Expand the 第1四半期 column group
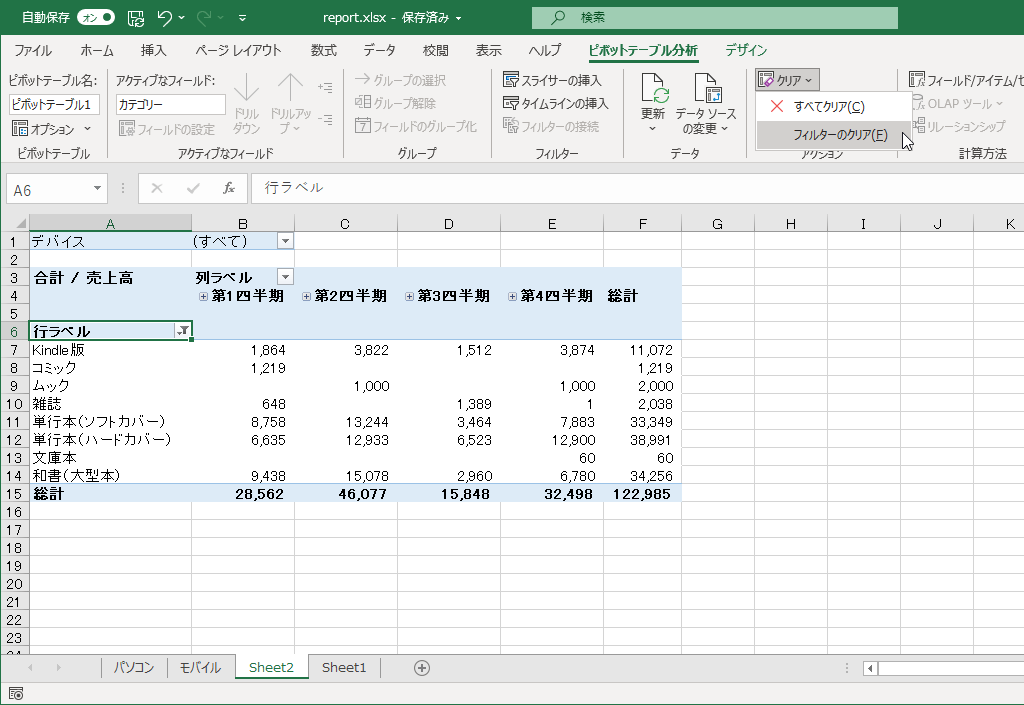Screen dimensions: 1024x705 point(203,296)
